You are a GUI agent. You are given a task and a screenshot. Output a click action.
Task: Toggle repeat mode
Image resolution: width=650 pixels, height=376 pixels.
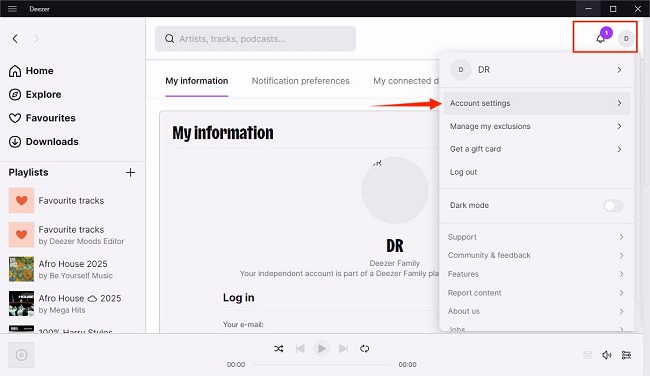tap(364, 349)
